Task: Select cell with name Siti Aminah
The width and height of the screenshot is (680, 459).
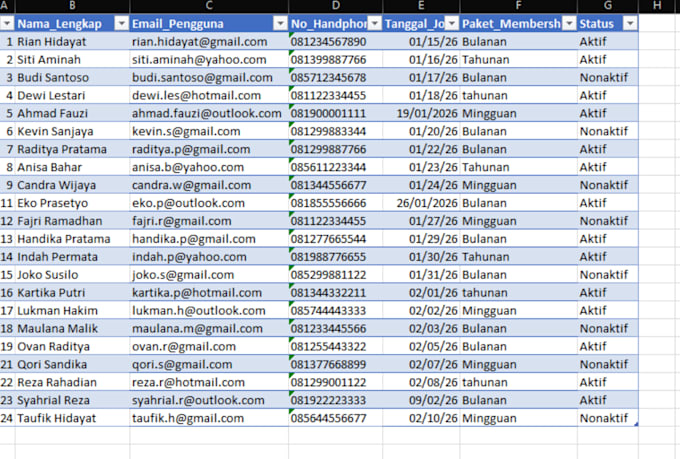Action: [72, 59]
